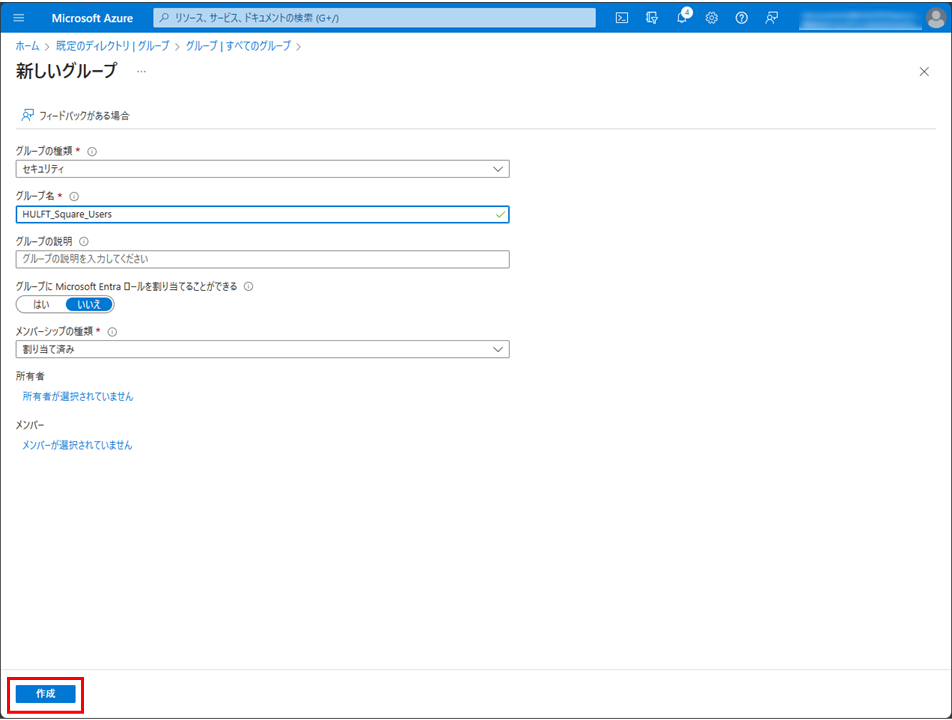Expand the グループの種類 dropdown
Screen dimensions: 952x720
(x=263, y=169)
